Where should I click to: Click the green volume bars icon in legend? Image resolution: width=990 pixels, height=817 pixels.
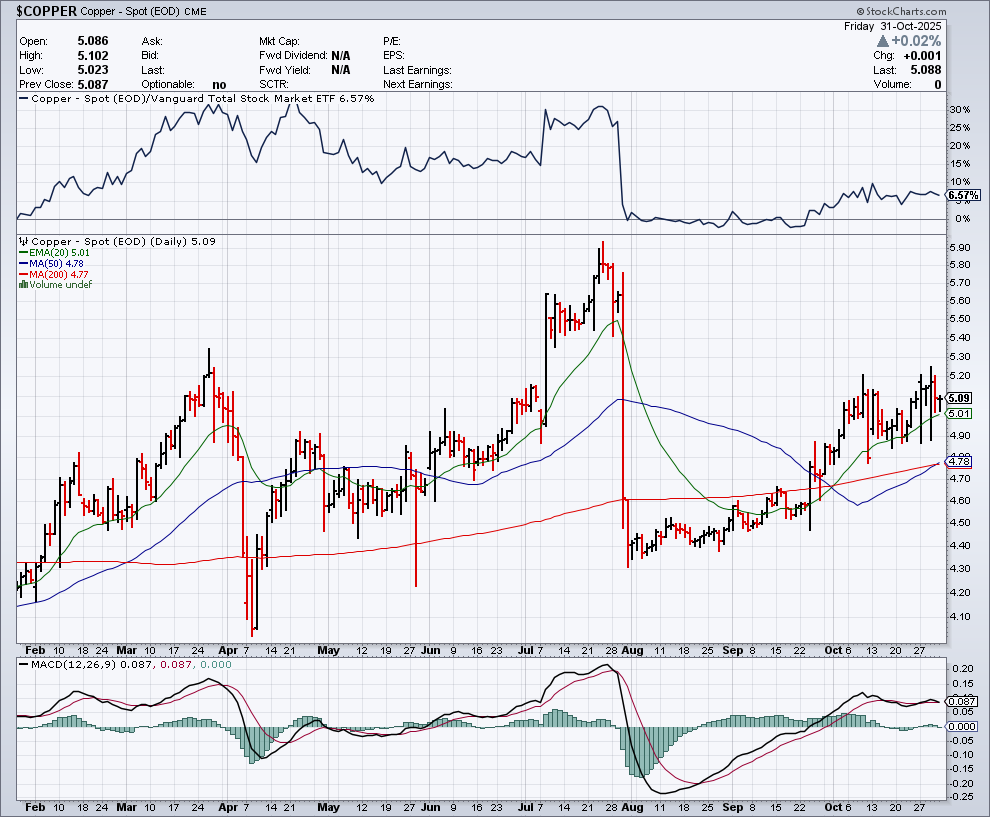coord(24,285)
